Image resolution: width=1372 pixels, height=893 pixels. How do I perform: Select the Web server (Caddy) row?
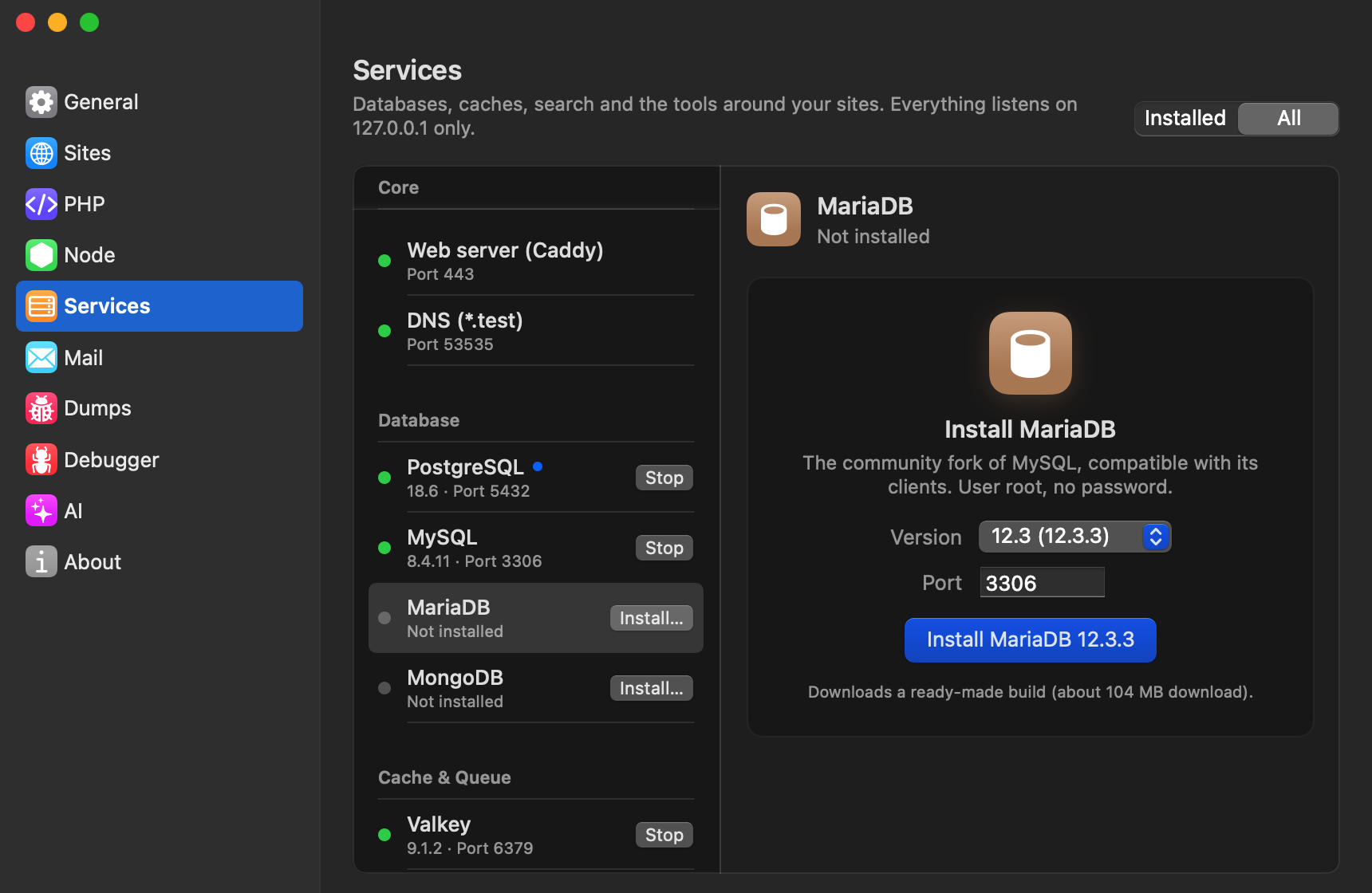(536, 261)
